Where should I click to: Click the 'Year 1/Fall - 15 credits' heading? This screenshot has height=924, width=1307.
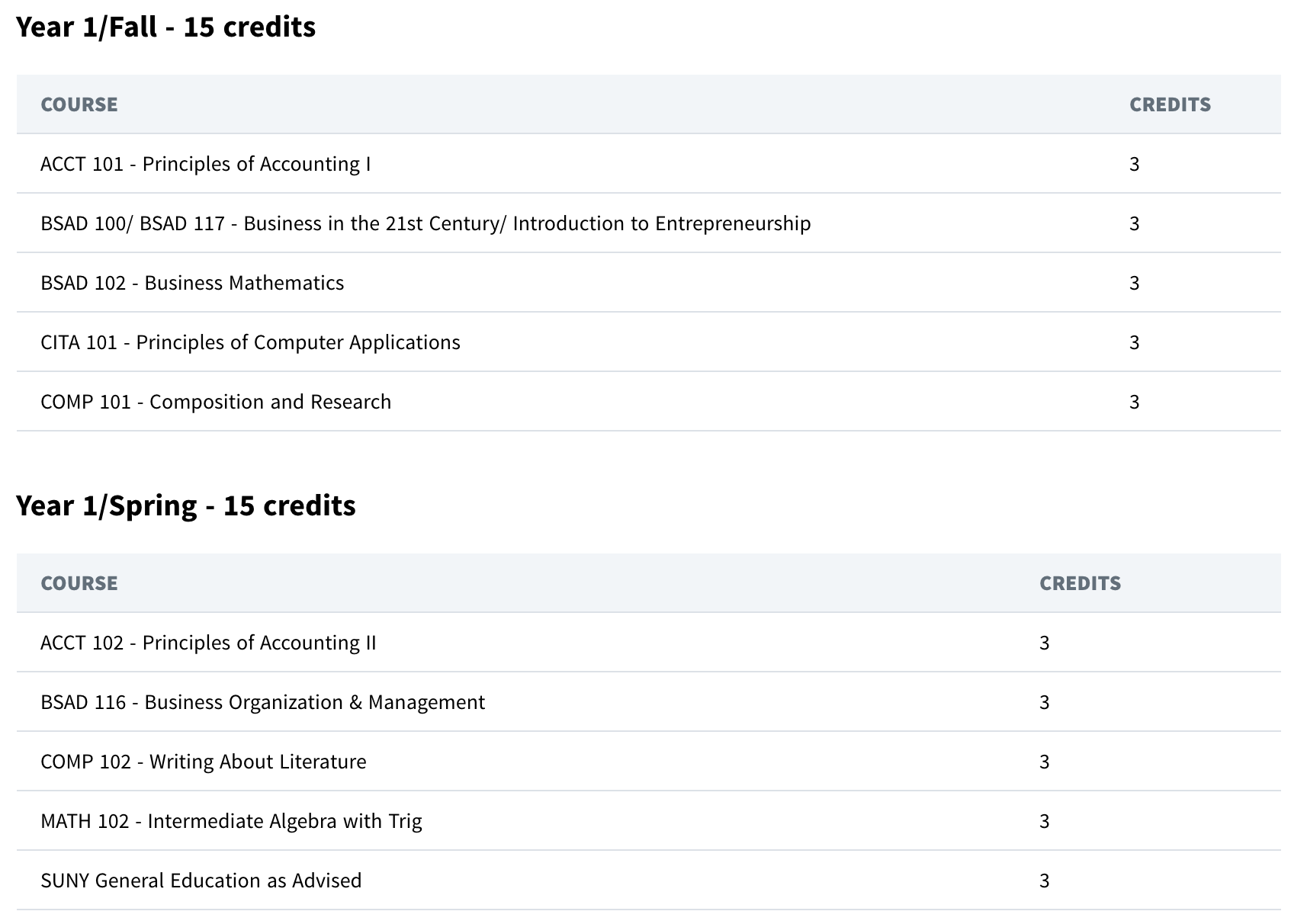(x=165, y=27)
